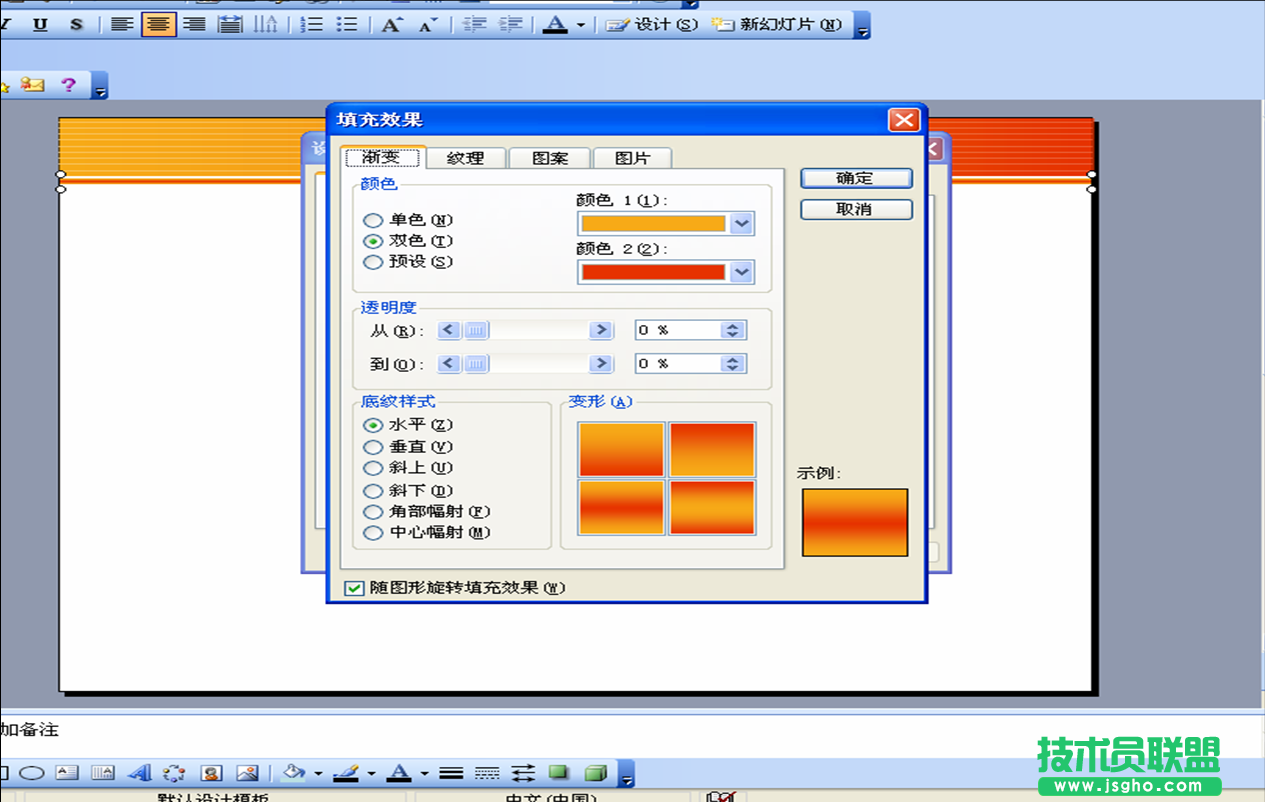Screen dimensions: 1265x802
Task: Click the fill color paint bucket icon
Action: (x=293, y=773)
